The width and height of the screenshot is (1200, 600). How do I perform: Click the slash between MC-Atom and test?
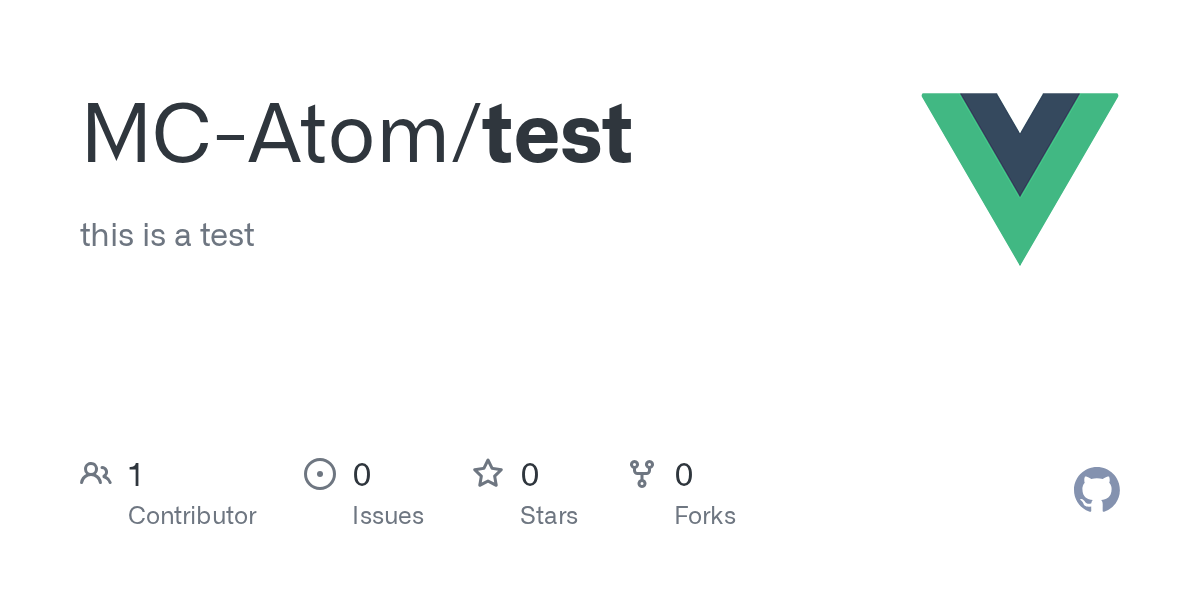[468, 133]
